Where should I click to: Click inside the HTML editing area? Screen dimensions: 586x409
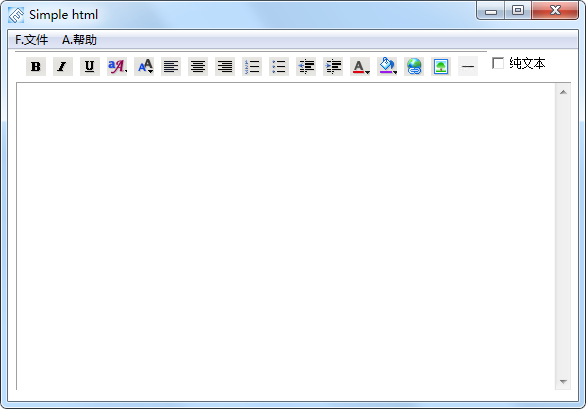[286, 236]
